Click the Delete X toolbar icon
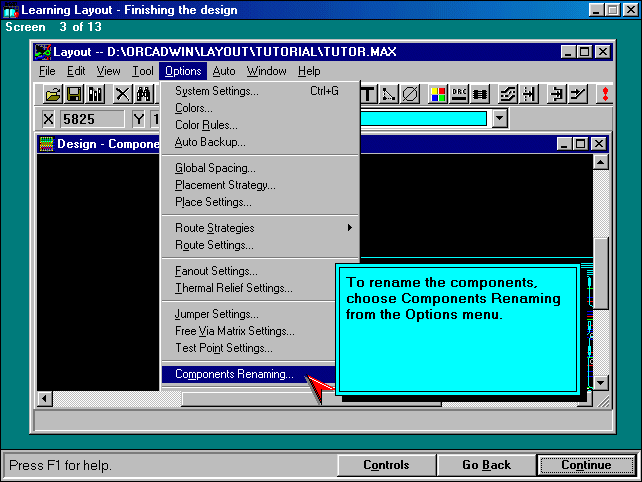 (122, 94)
